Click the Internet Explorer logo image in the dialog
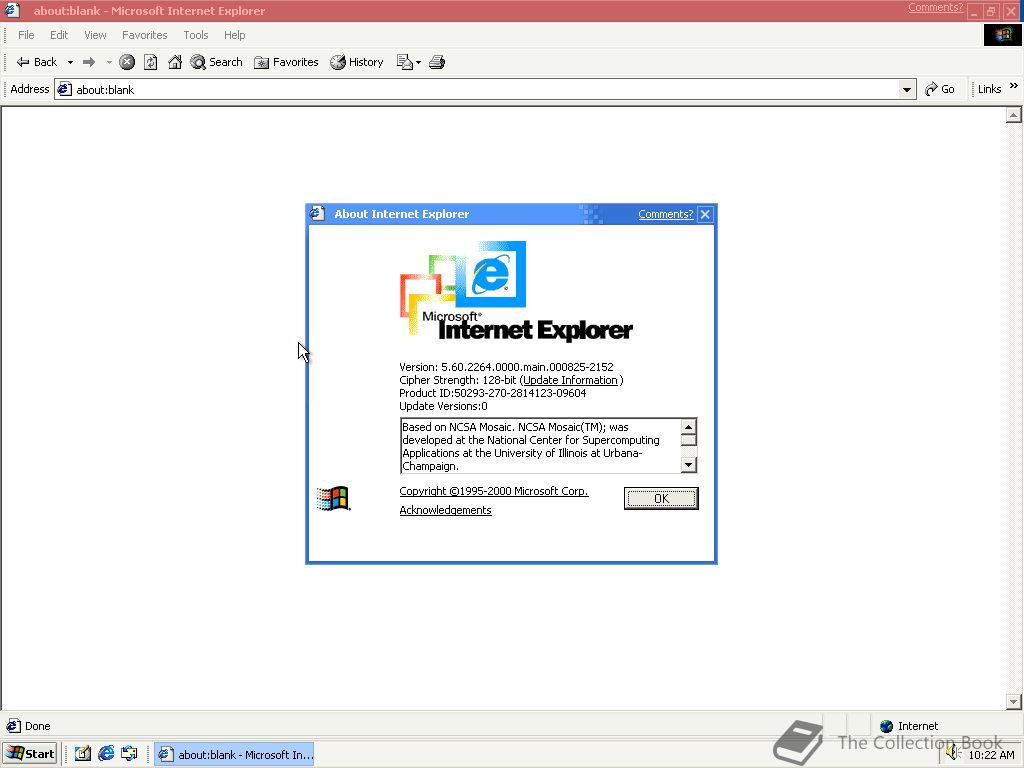Image resolution: width=1024 pixels, height=768 pixels. [x=516, y=291]
